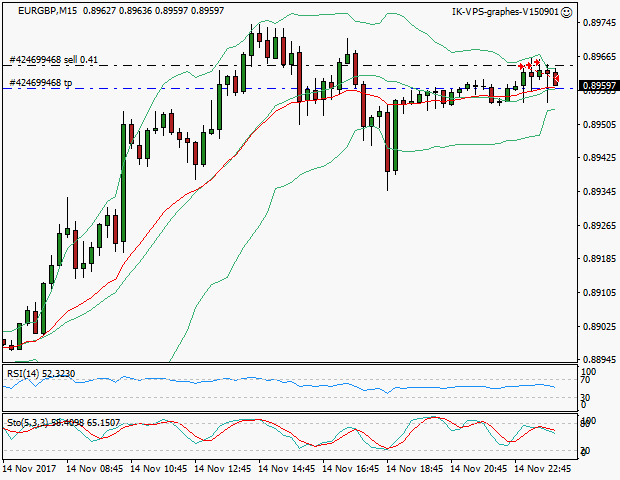Screen dimensions: 620x480
Task: Select the black current price tag 0.89597
Action: click(x=599, y=87)
